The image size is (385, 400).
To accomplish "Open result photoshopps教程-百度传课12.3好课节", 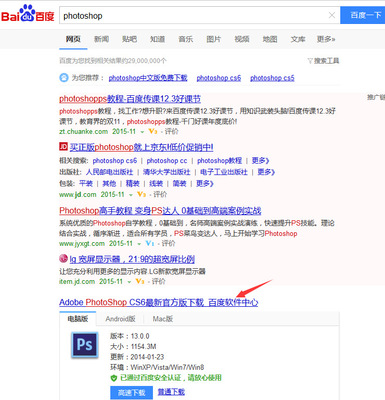I will click(x=130, y=99).
